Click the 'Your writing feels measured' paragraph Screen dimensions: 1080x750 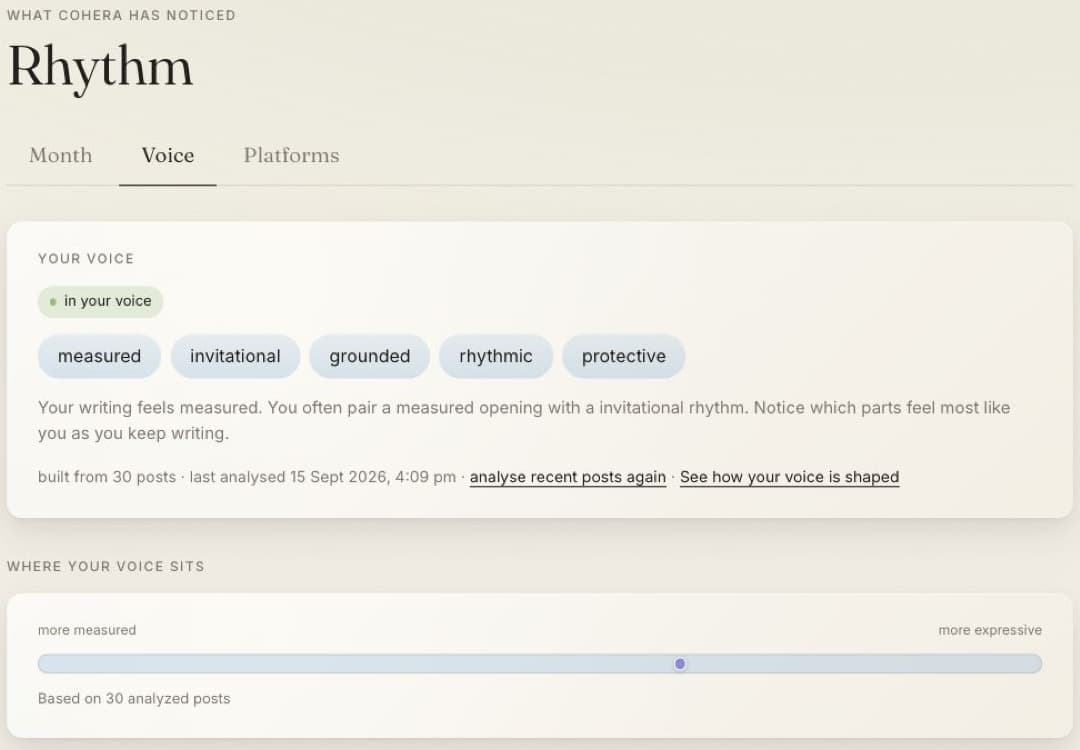coord(524,420)
